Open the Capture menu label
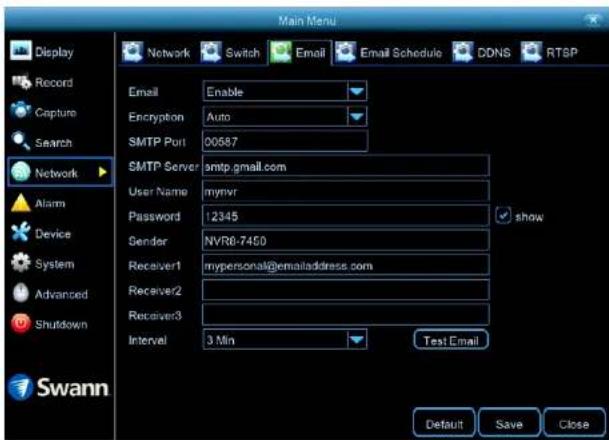609x440 pixels. (56, 113)
